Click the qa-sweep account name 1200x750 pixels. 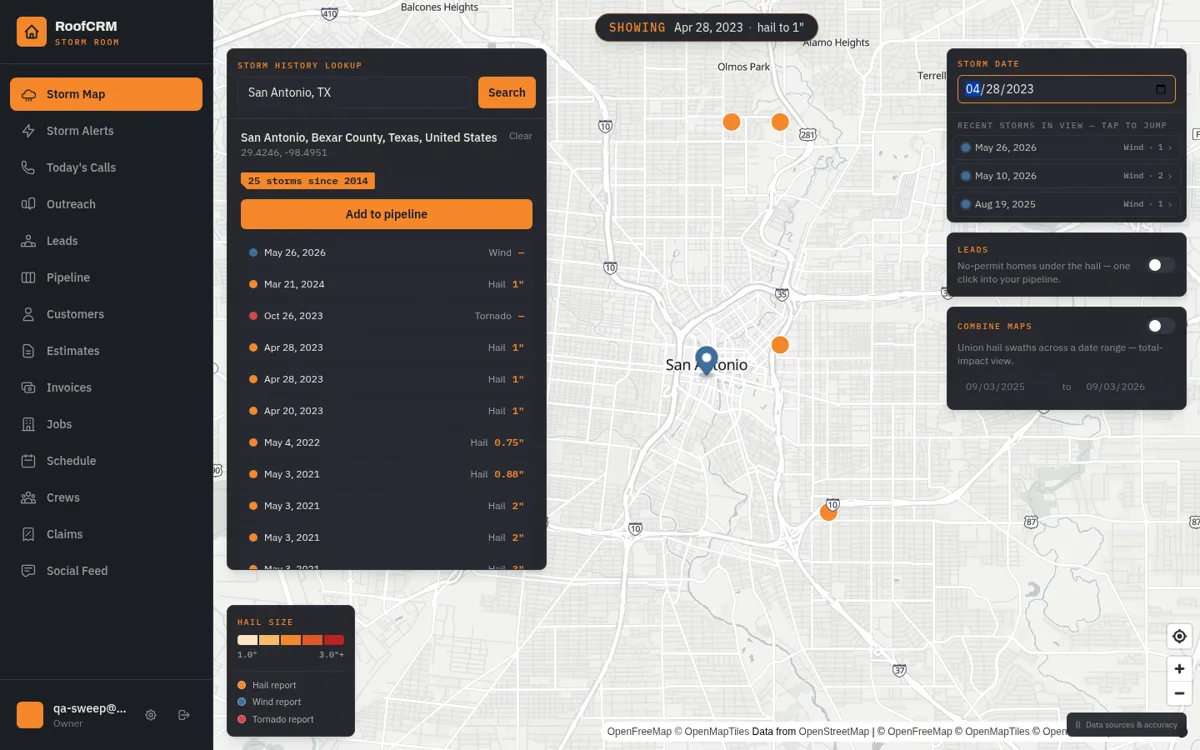90,708
